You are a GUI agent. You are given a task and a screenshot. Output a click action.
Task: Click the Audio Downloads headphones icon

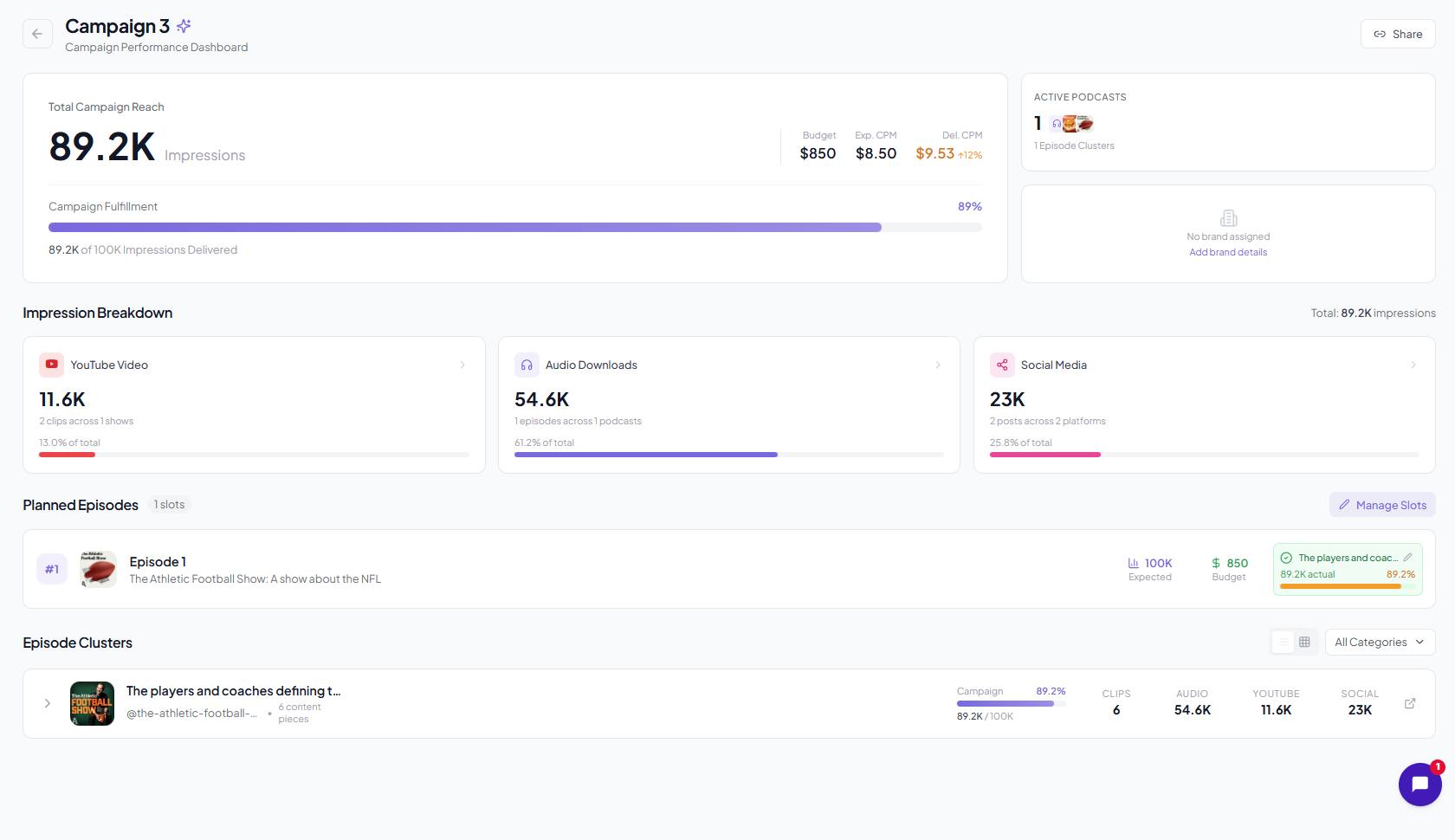(527, 365)
